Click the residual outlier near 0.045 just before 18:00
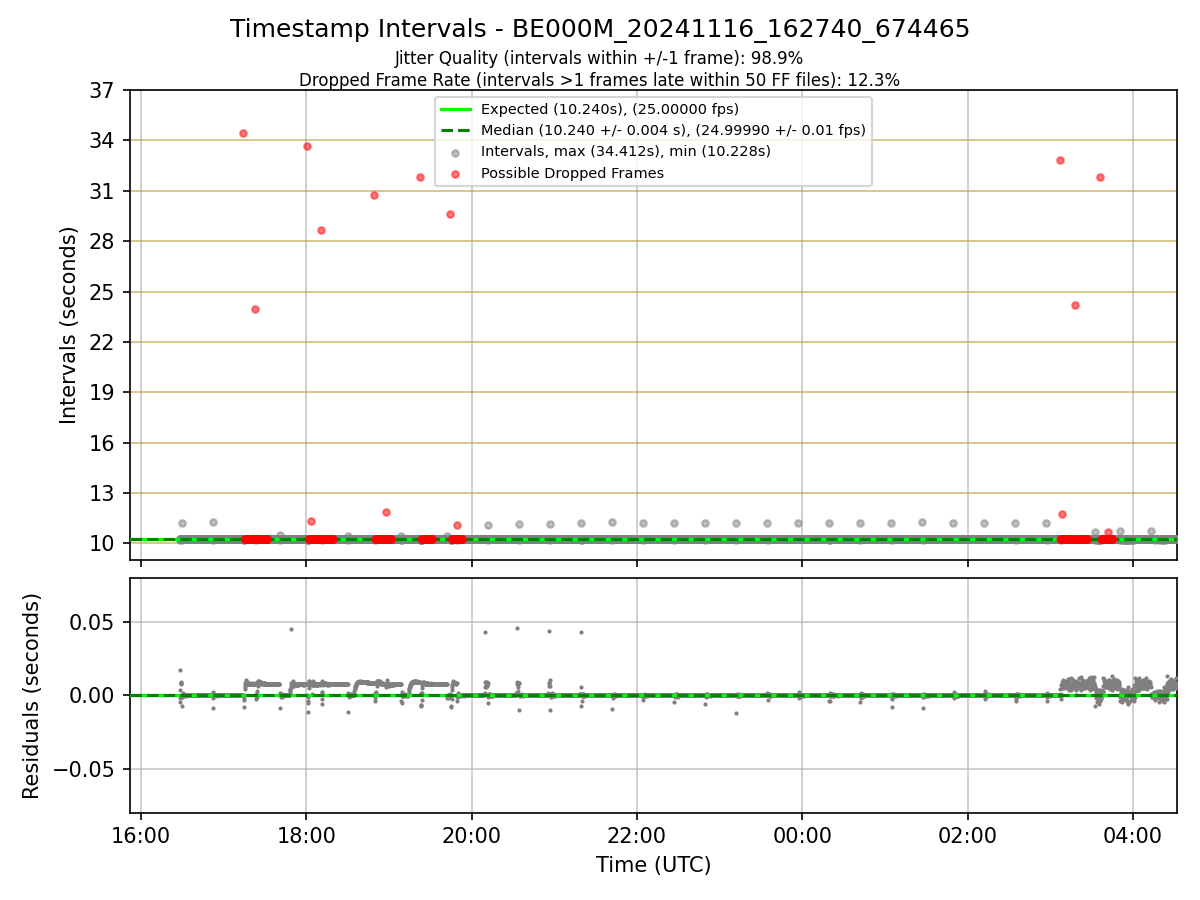Viewport: 1200px width, 900px height. 291,629
